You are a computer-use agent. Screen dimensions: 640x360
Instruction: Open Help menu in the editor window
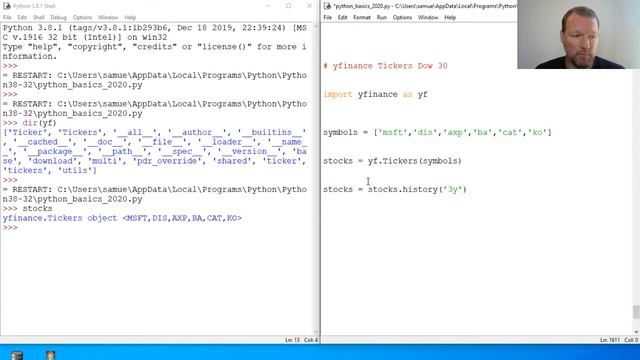[x=450, y=18]
